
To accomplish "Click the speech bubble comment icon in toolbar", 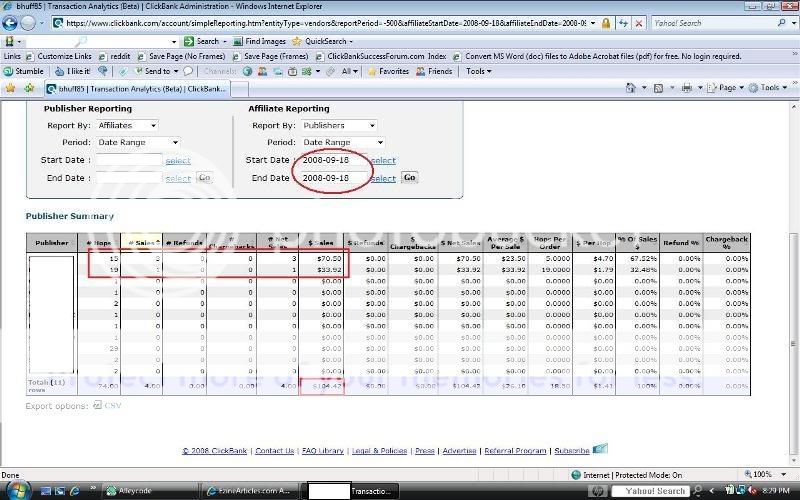I will 188,71.
